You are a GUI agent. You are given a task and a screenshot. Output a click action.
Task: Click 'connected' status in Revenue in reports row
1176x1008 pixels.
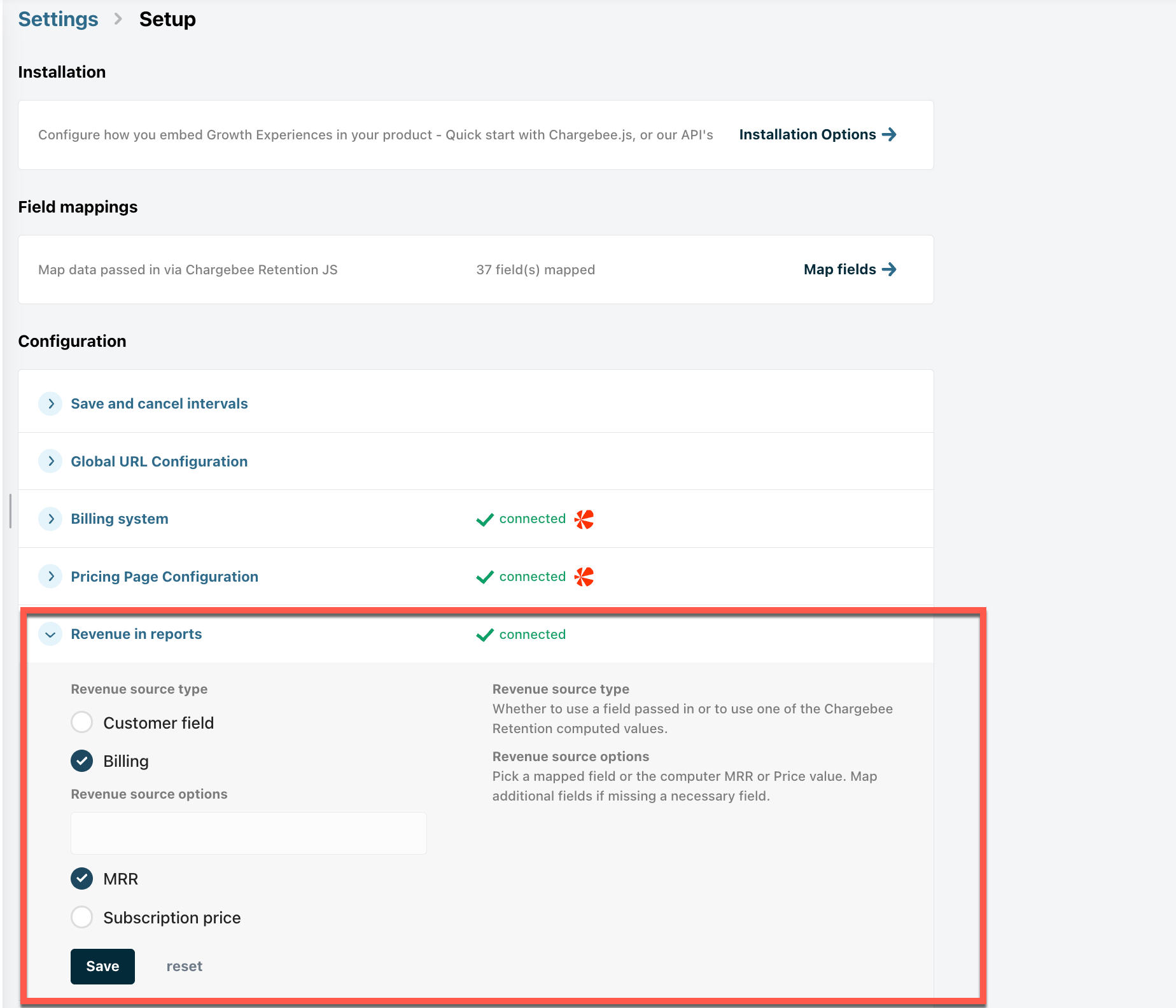click(x=533, y=634)
